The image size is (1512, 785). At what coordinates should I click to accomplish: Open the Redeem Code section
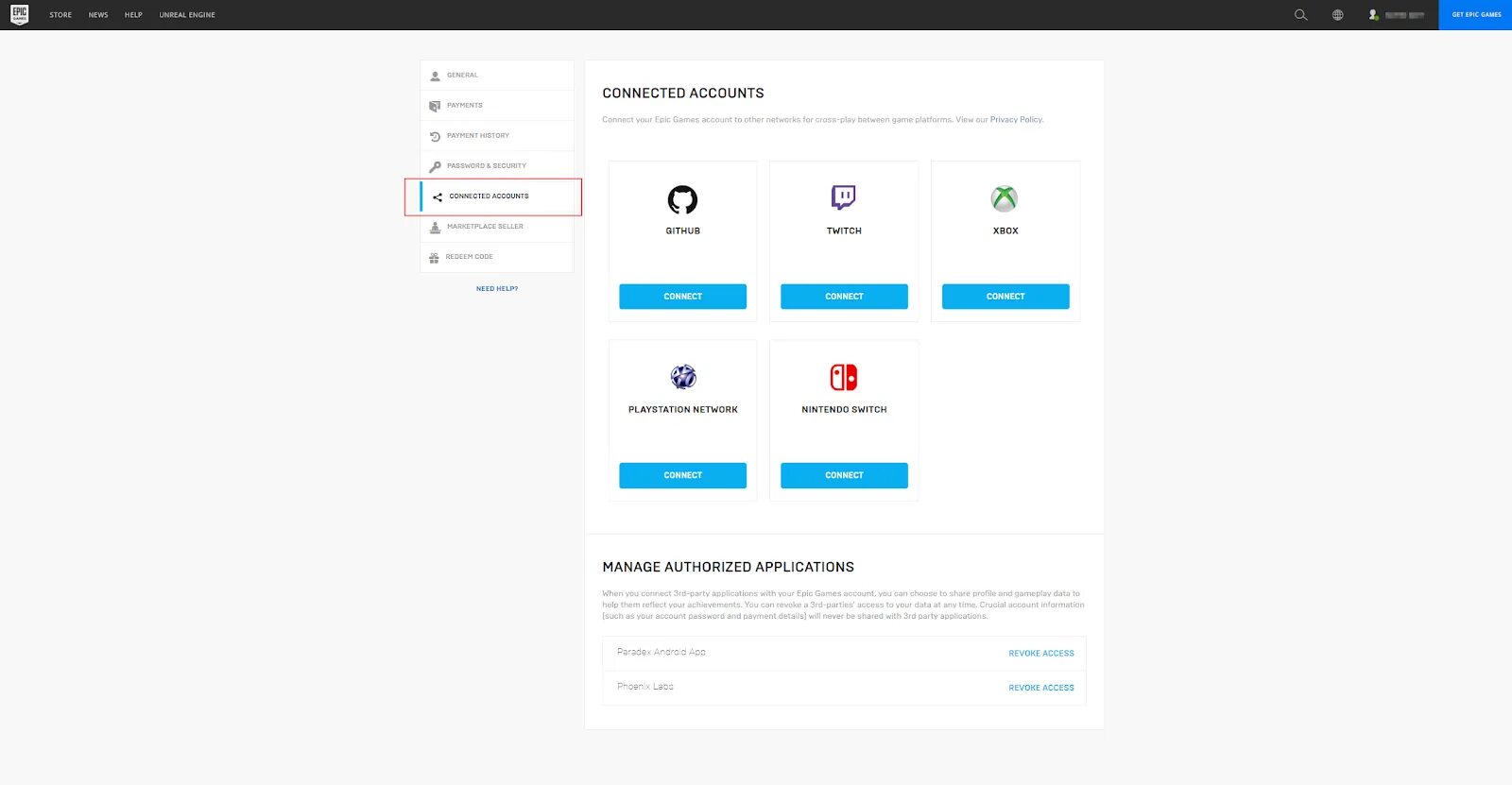[497, 257]
